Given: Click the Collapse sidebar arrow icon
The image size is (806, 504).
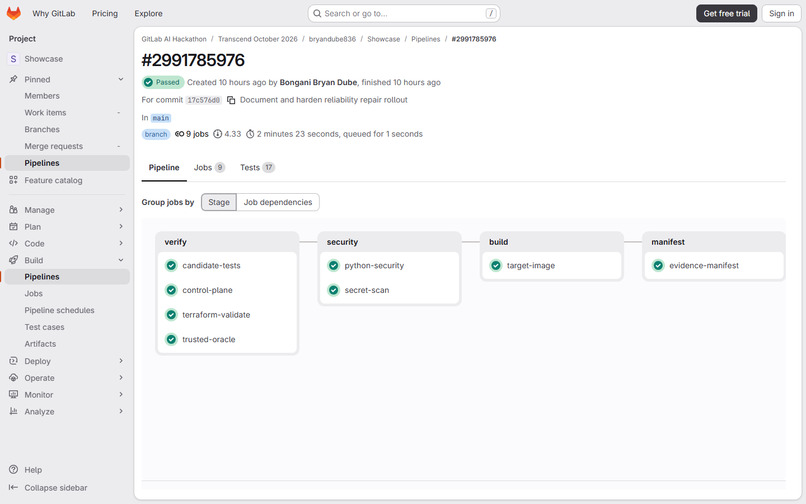Looking at the screenshot, I should point(13,488).
